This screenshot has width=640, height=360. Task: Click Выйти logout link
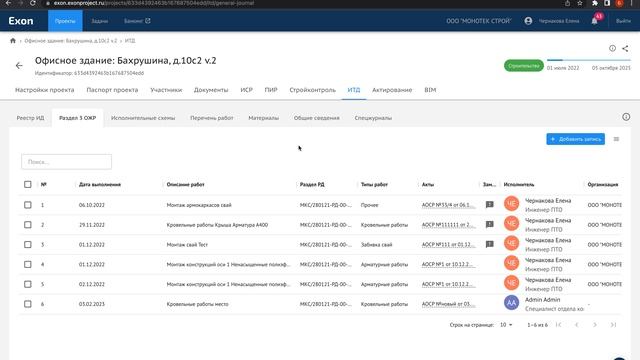[623, 21]
